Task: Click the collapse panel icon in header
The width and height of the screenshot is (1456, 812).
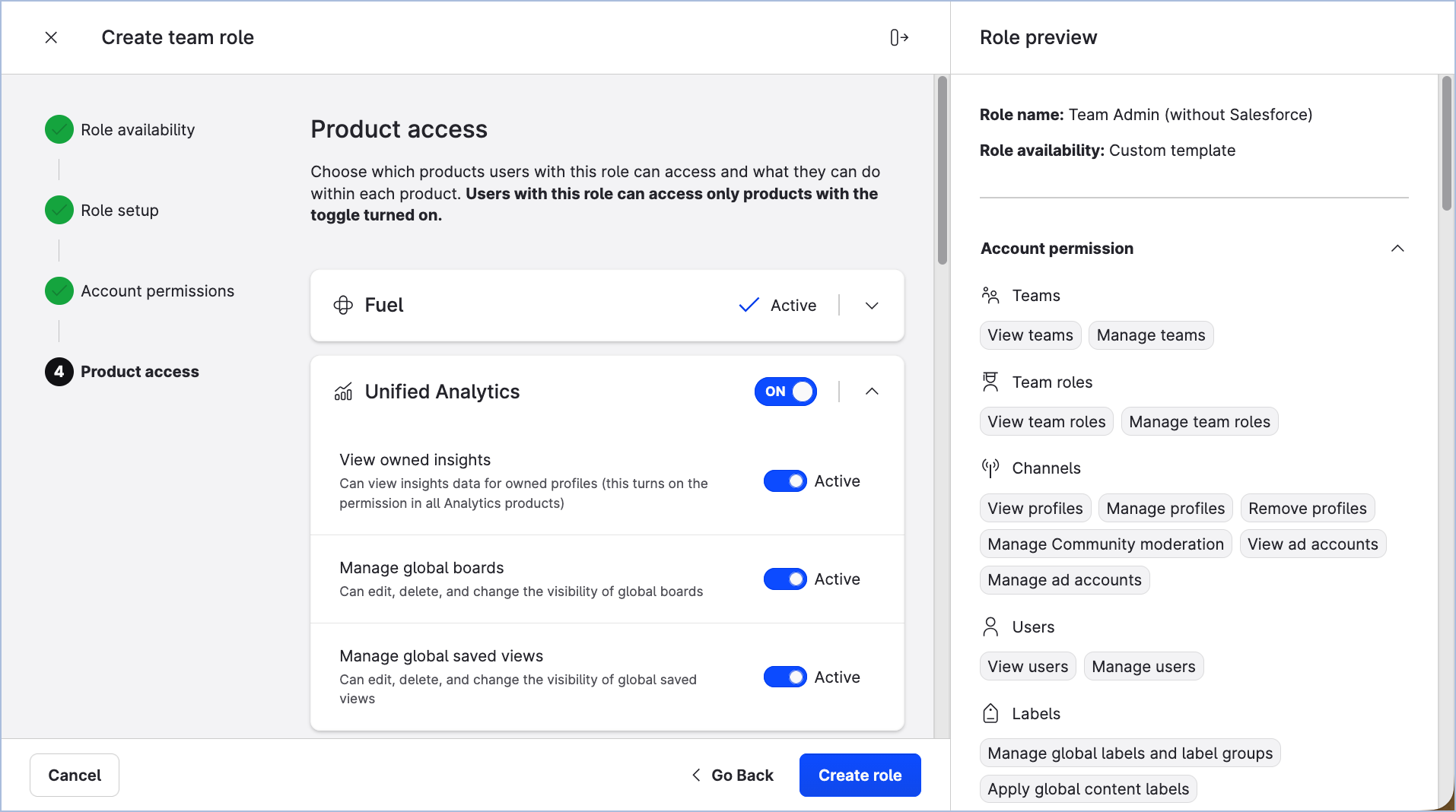Action: coord(899,37)
